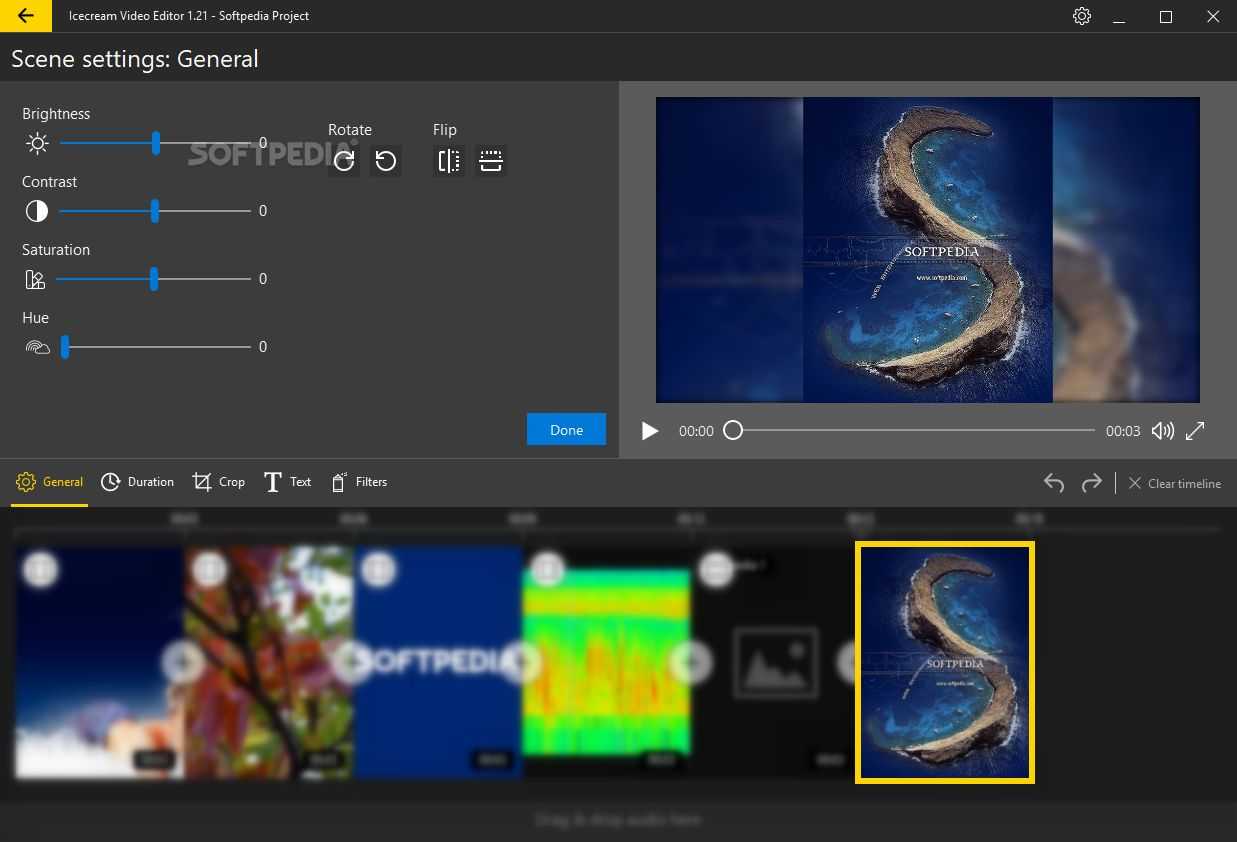Open settings with the gear icon

tap(1081, 16)
